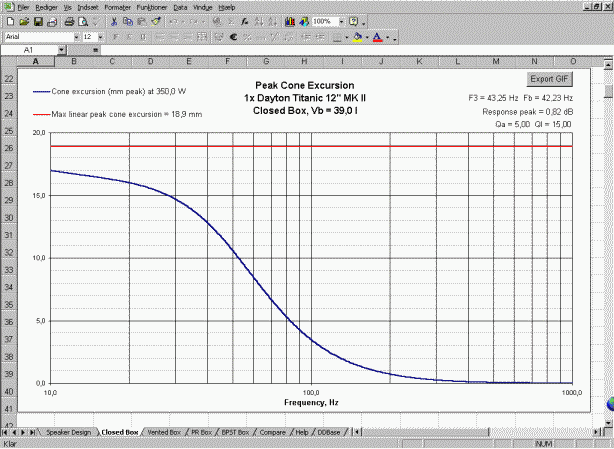Screen dimensions: 614x449
Task: Switch to the Speaker Design sheet tab
Action: point(69,432)
